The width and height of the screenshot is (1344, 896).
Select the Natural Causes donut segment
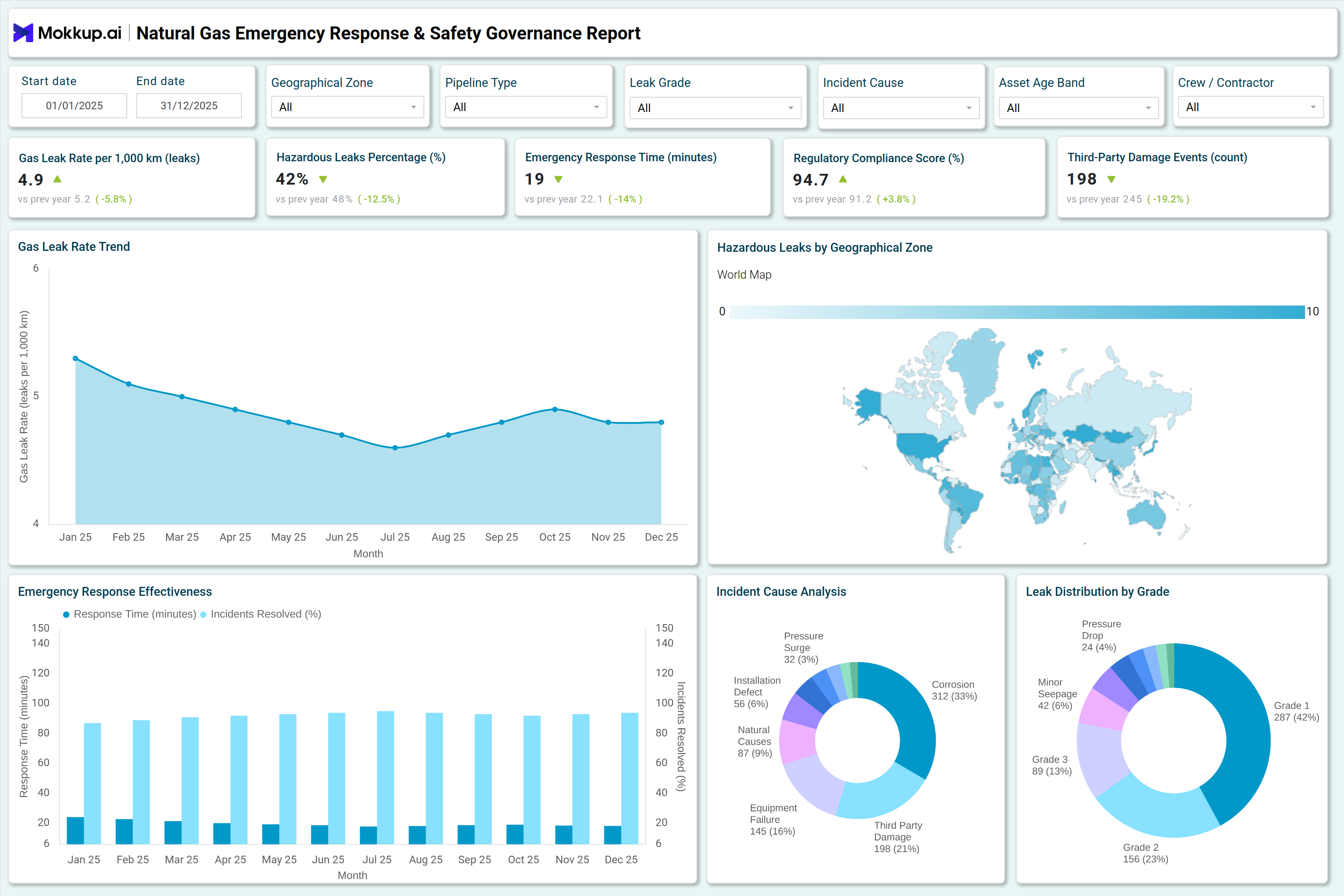tap(797, 742)
